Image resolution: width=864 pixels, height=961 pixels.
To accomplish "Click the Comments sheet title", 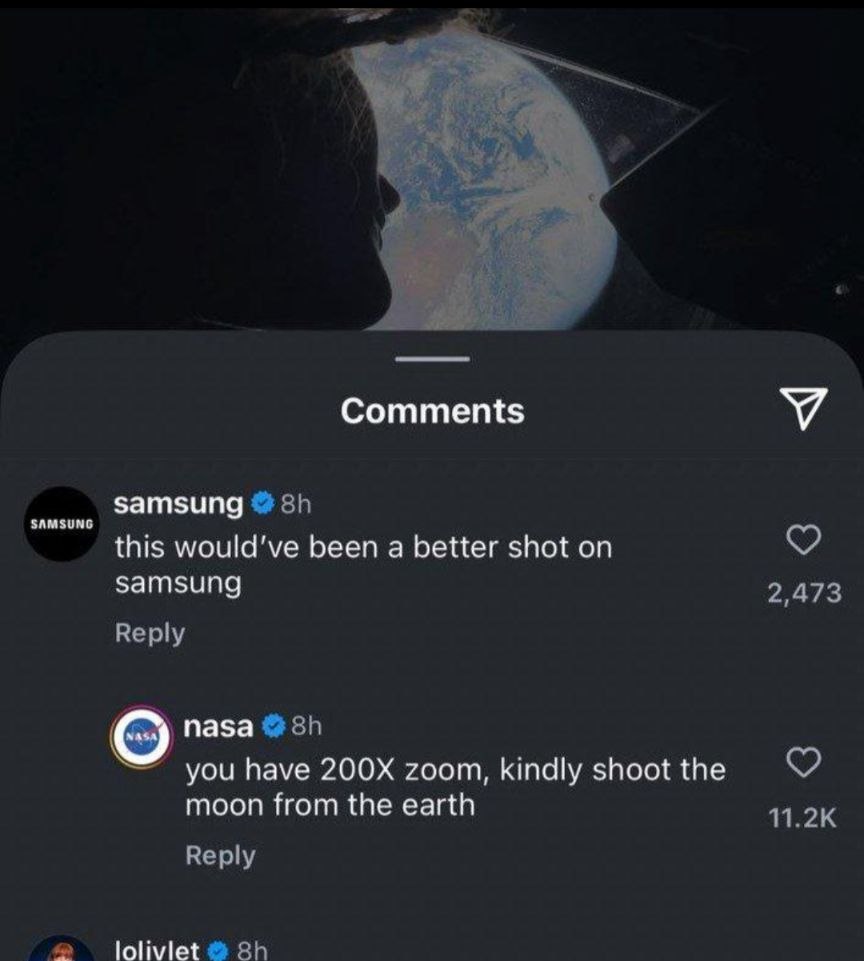I will [x=432, y=409].
